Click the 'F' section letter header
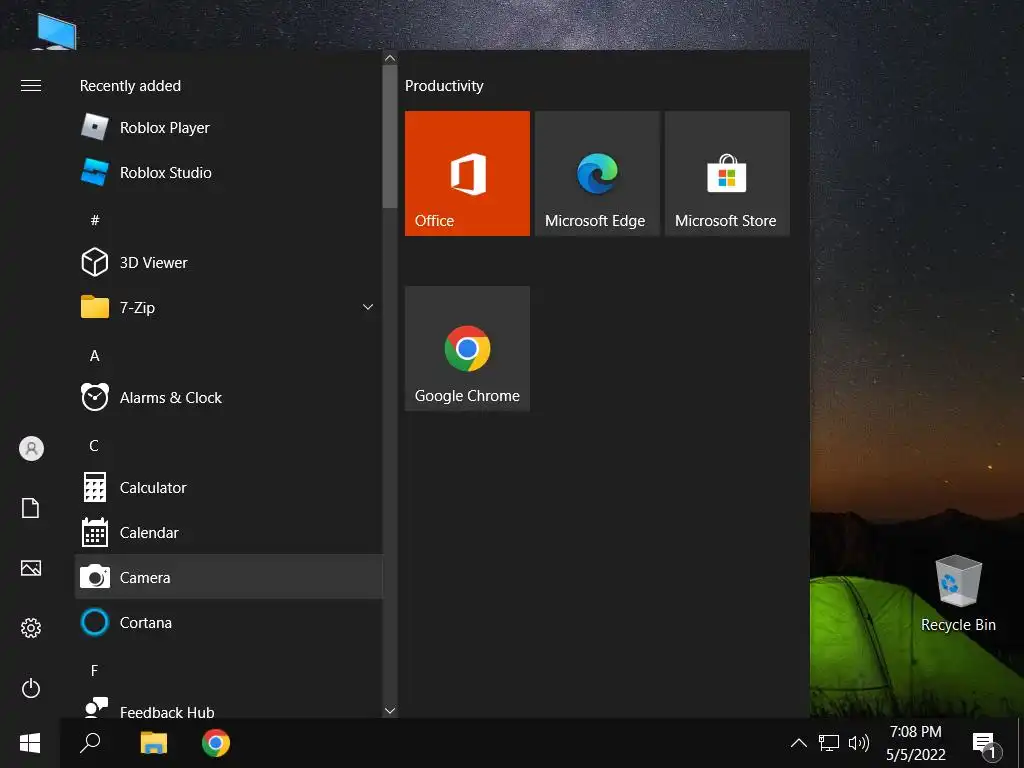 click(x=94, y=671)
